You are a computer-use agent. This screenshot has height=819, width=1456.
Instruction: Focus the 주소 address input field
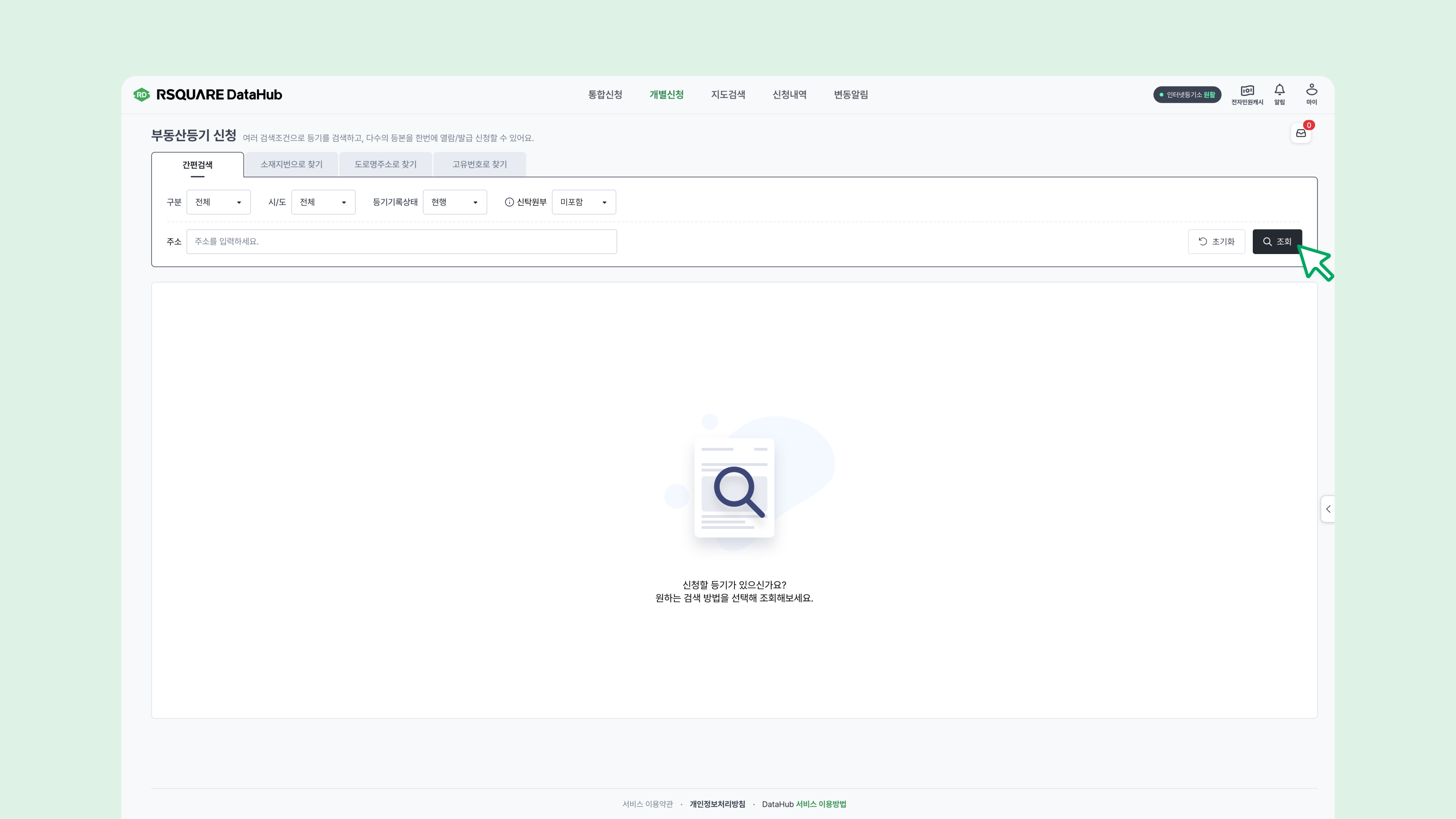coord(401,242)
